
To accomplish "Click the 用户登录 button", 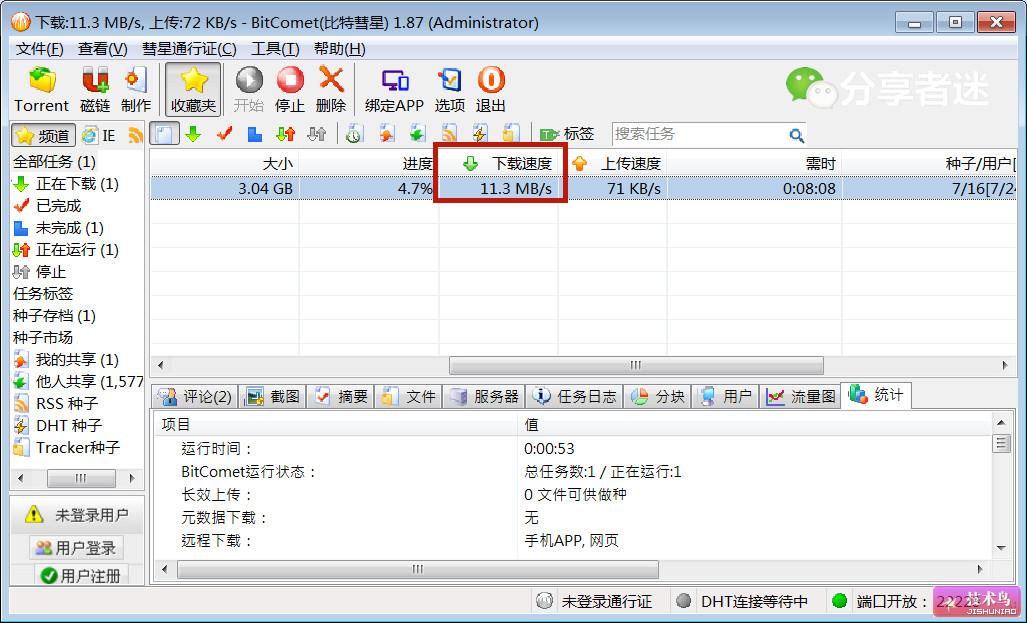I will [77, 548].
